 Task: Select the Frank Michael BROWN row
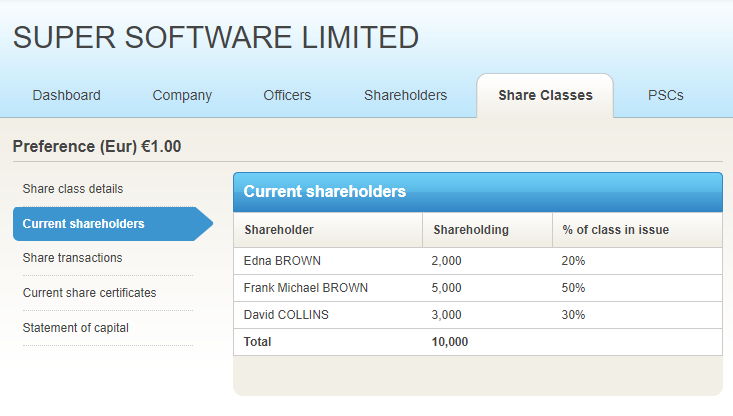pyautogui.click(x=306, y=288)
